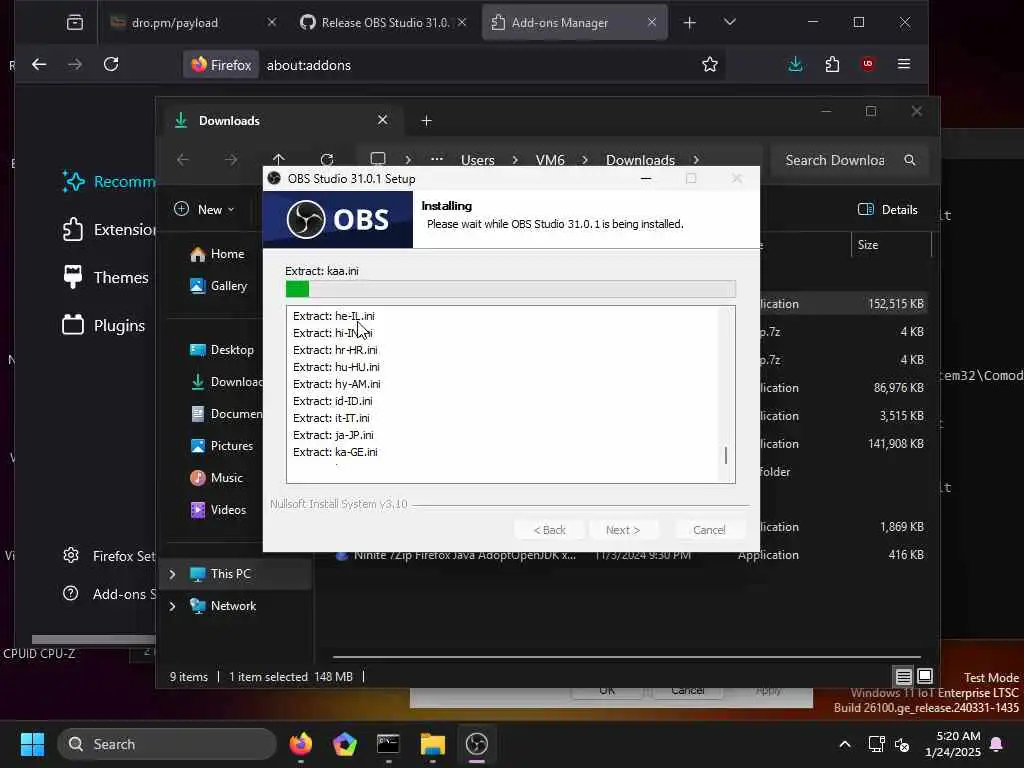Viewport: 1024px width, 768px height.
Task: Click the OBS install progress bar
Action: point(510,289)
